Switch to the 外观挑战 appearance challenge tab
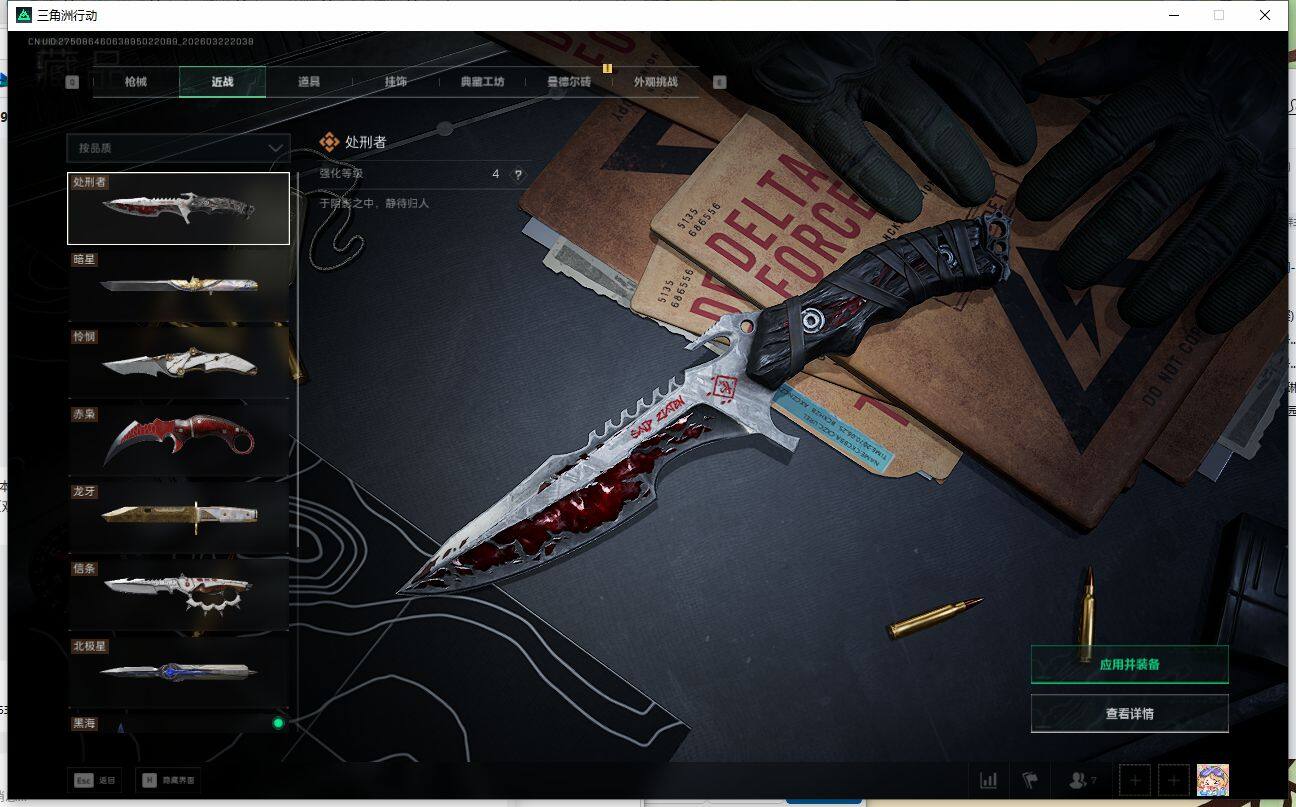This screenshot has width=1296, height=807. (656, 82)
